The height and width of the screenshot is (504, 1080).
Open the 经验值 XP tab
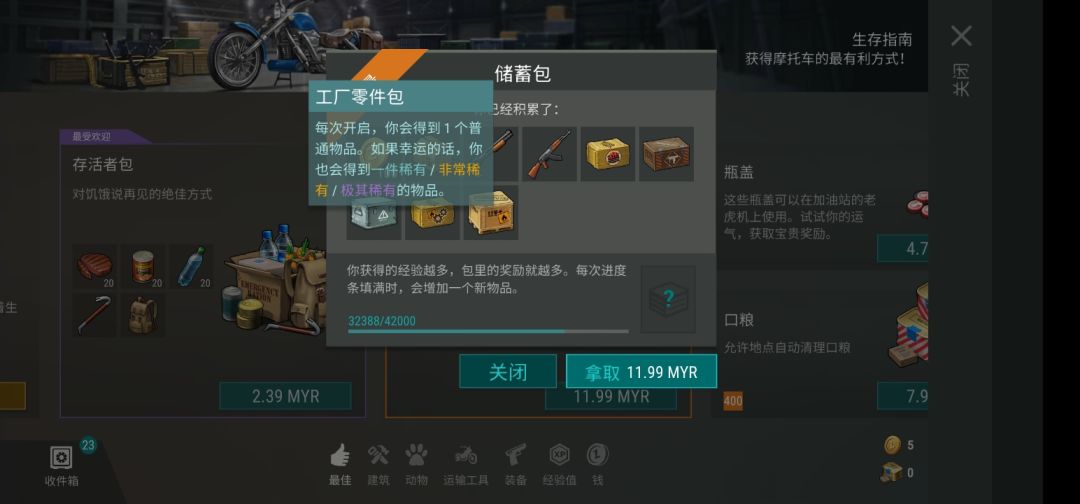[559, 465]
